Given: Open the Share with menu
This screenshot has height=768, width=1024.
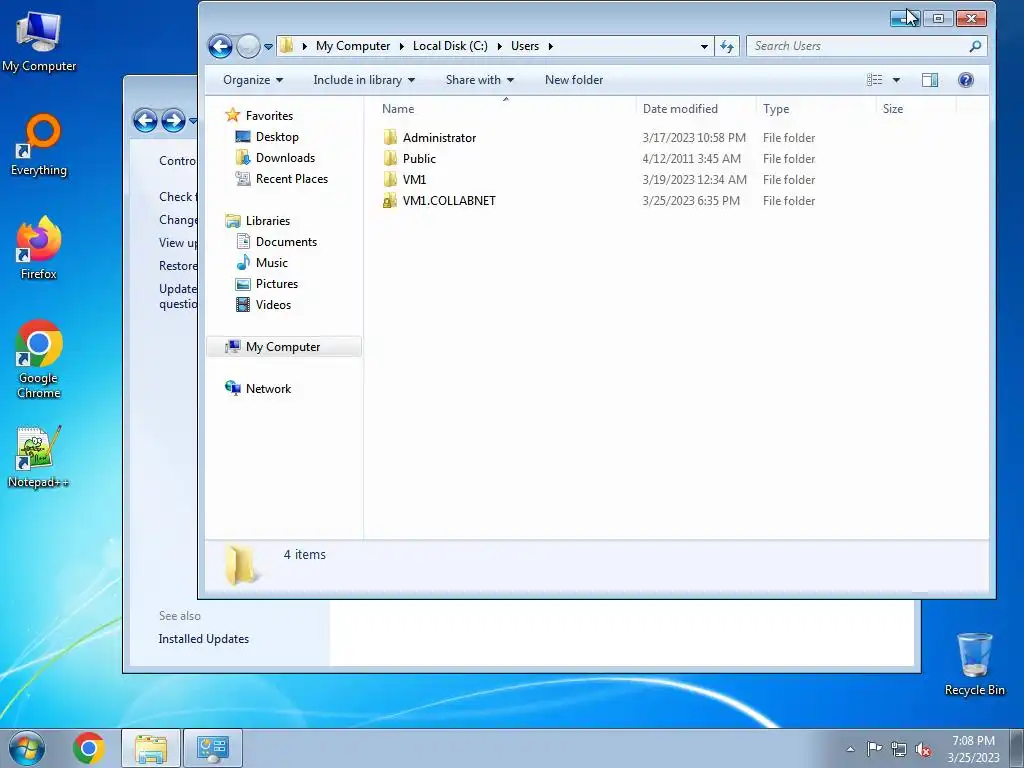Looking at the screenshot, I should tap(480, 80).
